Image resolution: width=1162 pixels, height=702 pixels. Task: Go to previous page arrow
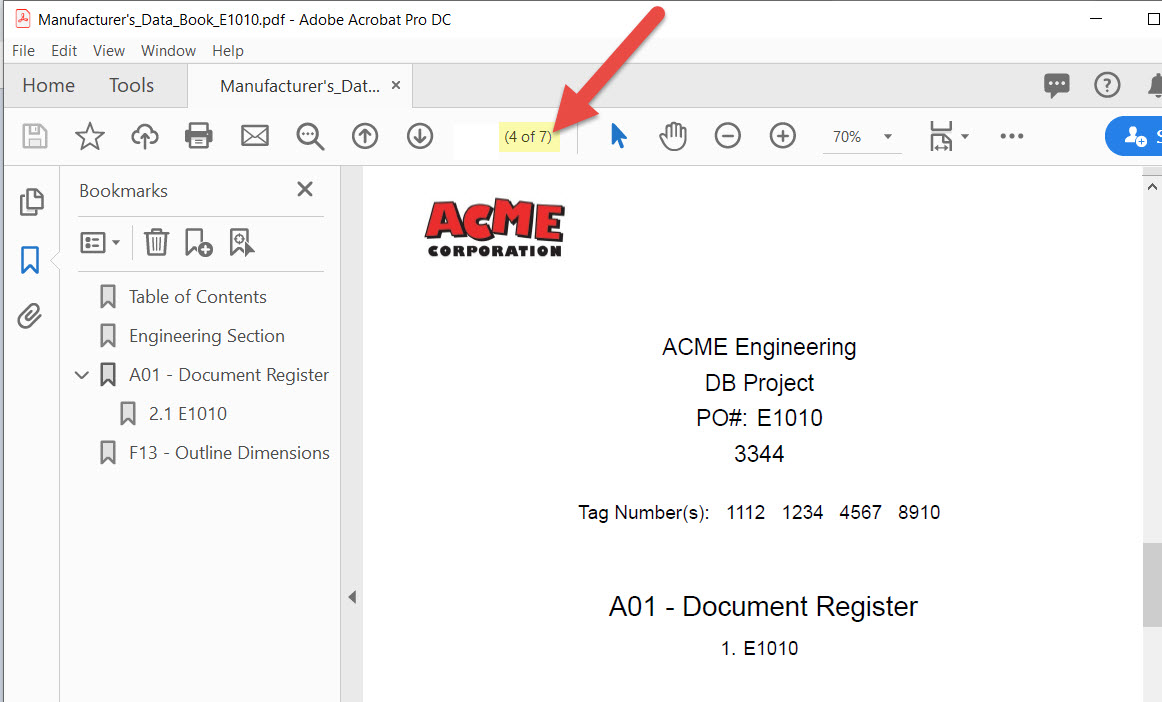(x=365, y=136)
